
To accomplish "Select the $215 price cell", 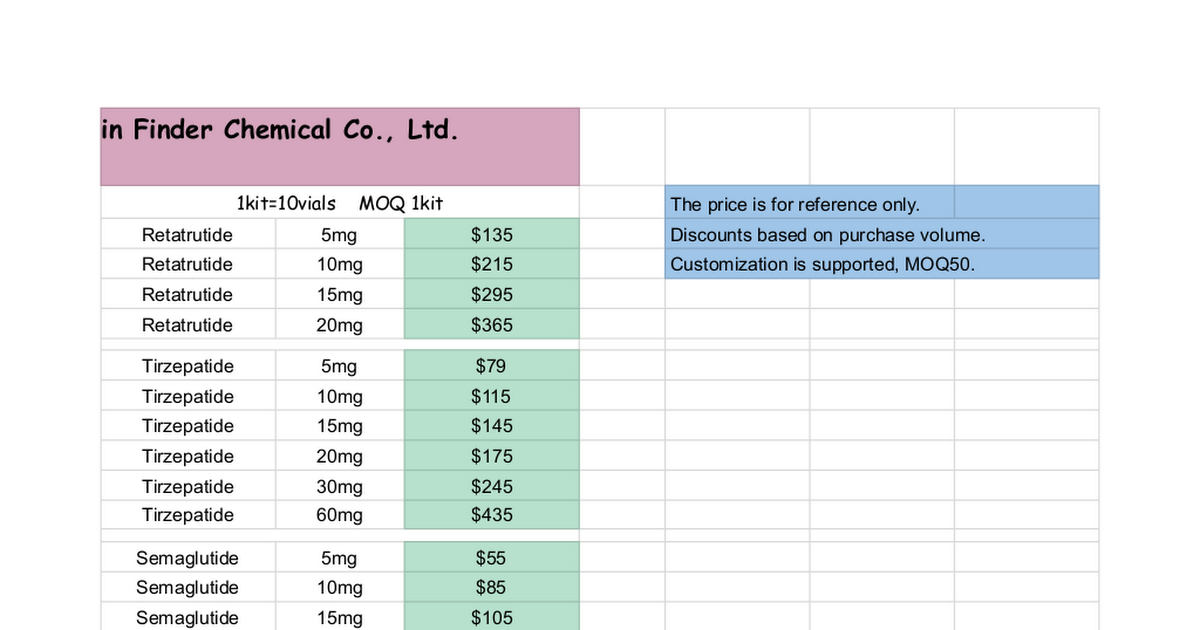I will (492, 264).
